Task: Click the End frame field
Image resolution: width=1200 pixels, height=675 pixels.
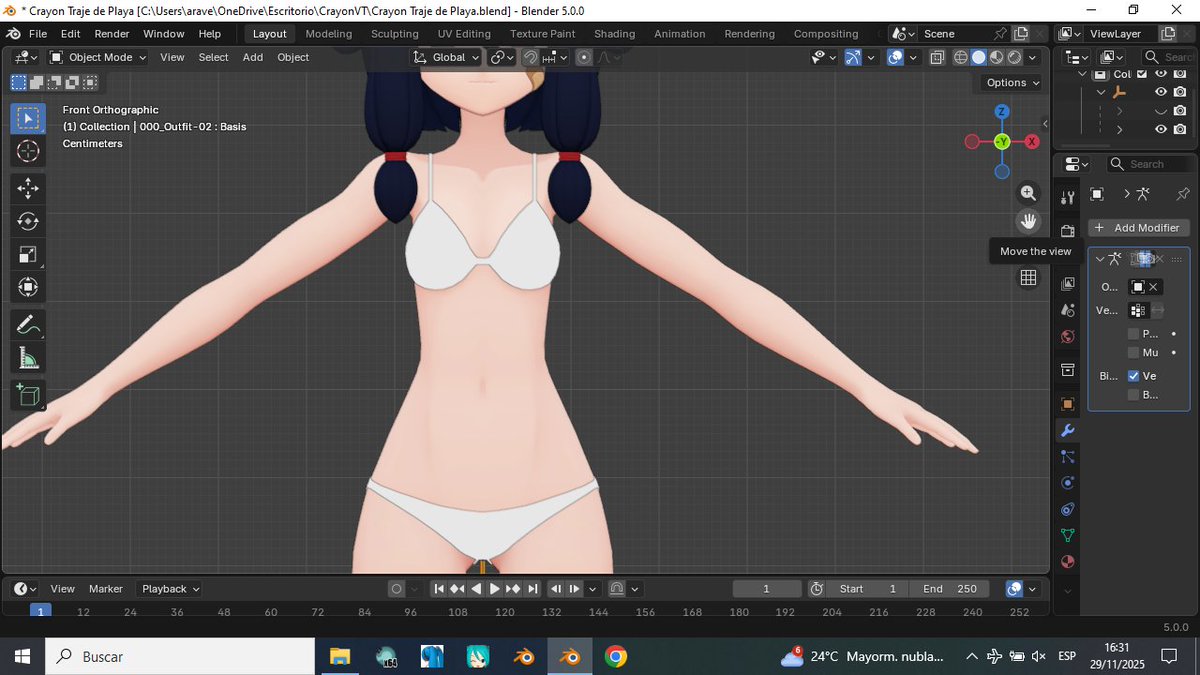Action: [x=950, y=589]
